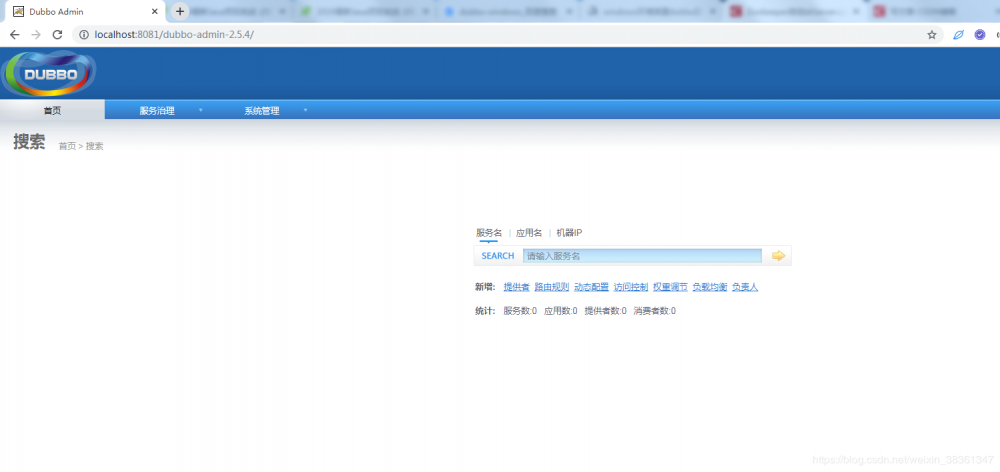Viewport: 1000px width, 472px height.
Task: Expand the 服务治理 dropdown arrow
Action: pyautogui.click(x=201, y=110)
